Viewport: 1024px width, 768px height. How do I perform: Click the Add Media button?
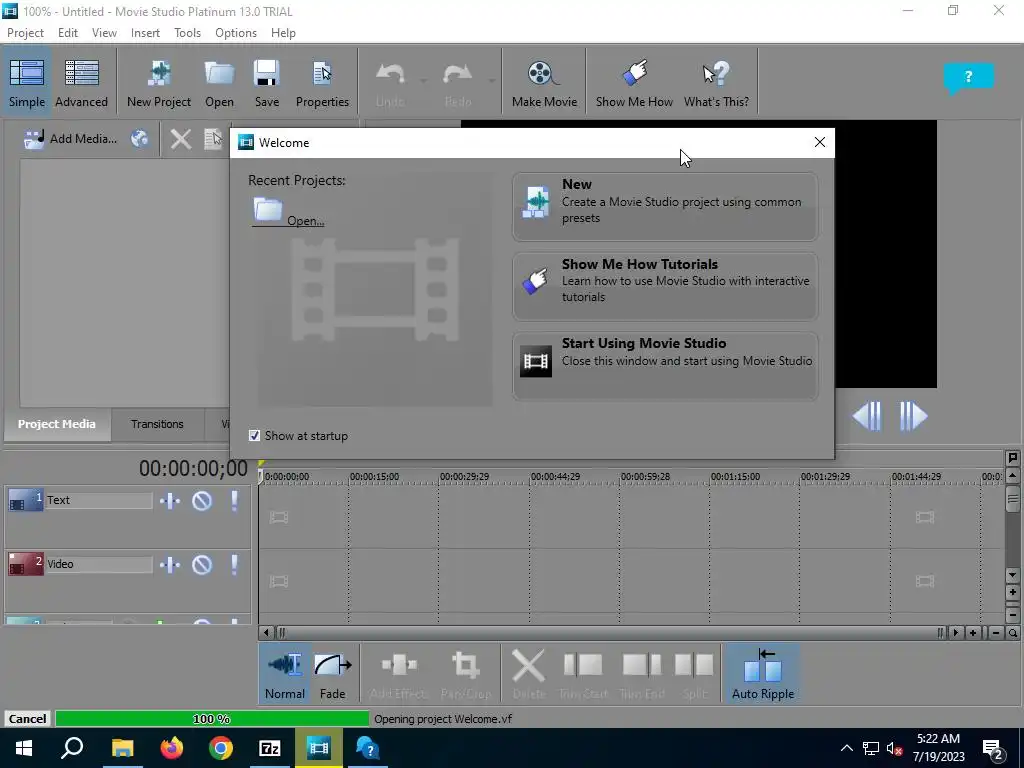pos(71,138)
